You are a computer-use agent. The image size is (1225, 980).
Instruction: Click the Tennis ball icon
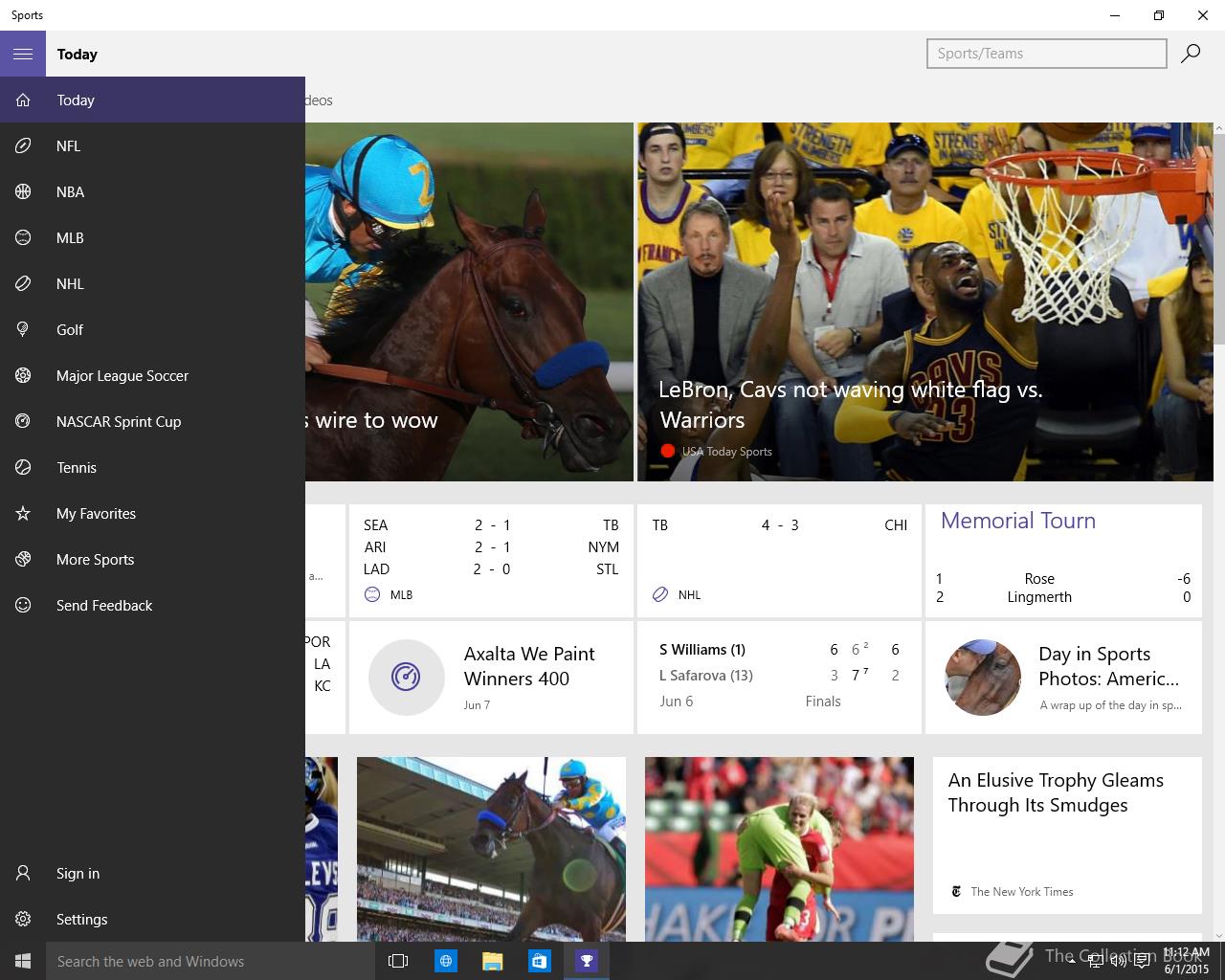point(23,467)
